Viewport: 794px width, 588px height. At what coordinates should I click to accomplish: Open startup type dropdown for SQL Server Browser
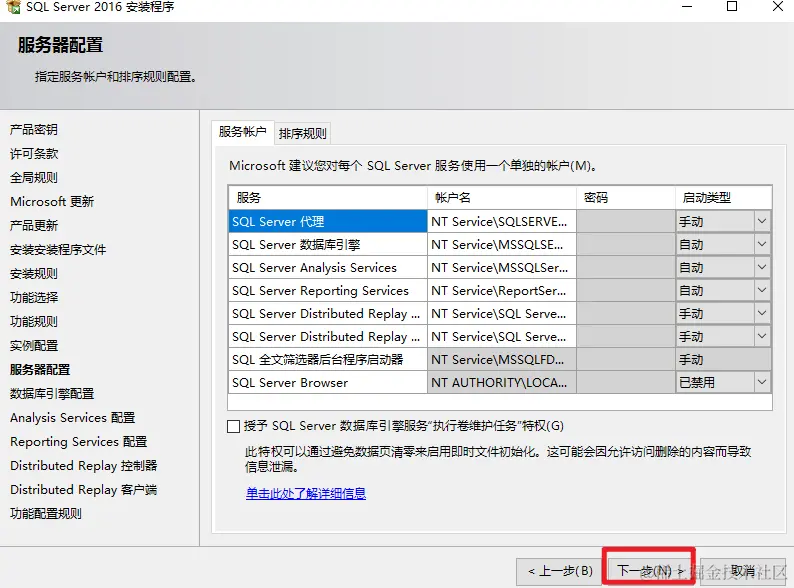762,382
